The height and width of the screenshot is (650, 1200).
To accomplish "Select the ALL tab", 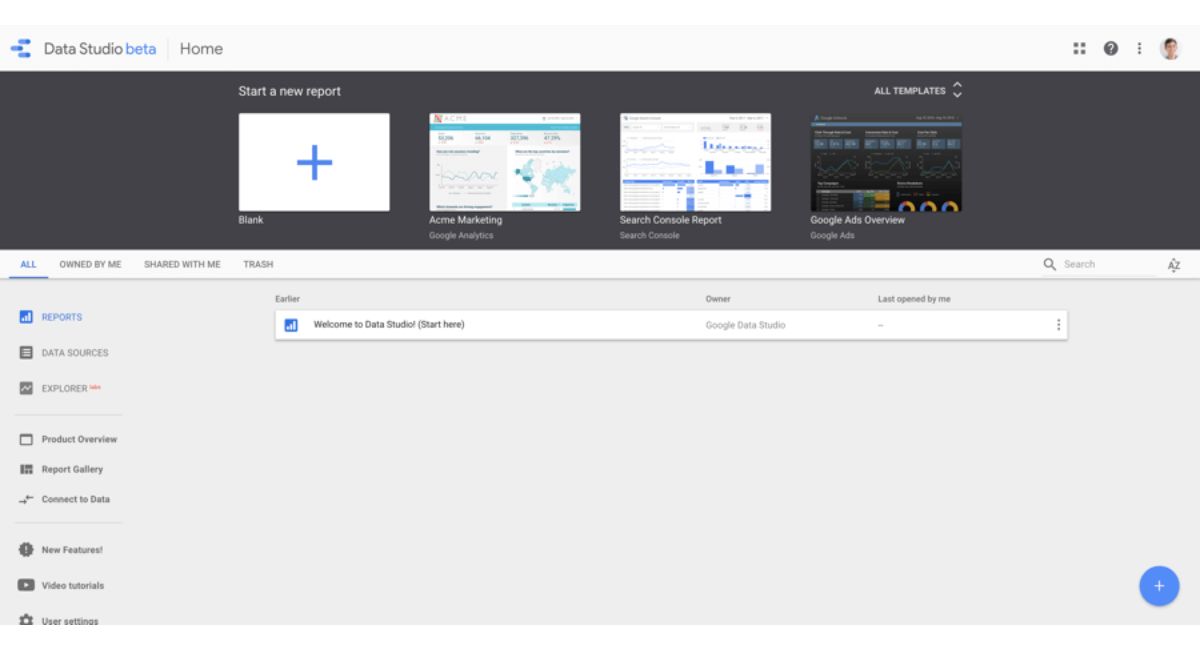I will tap(28, 264).
